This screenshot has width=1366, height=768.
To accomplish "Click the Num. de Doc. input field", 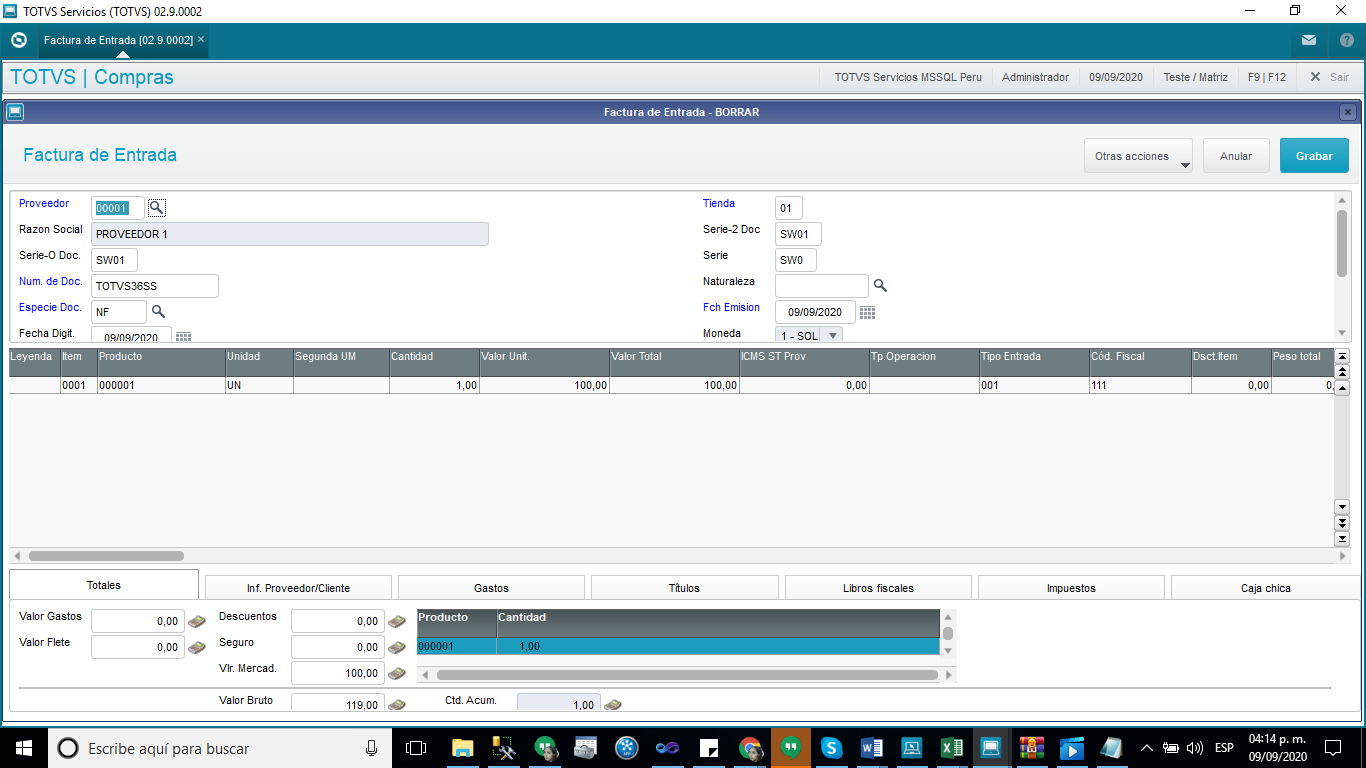I will click(x=155, y=286).
